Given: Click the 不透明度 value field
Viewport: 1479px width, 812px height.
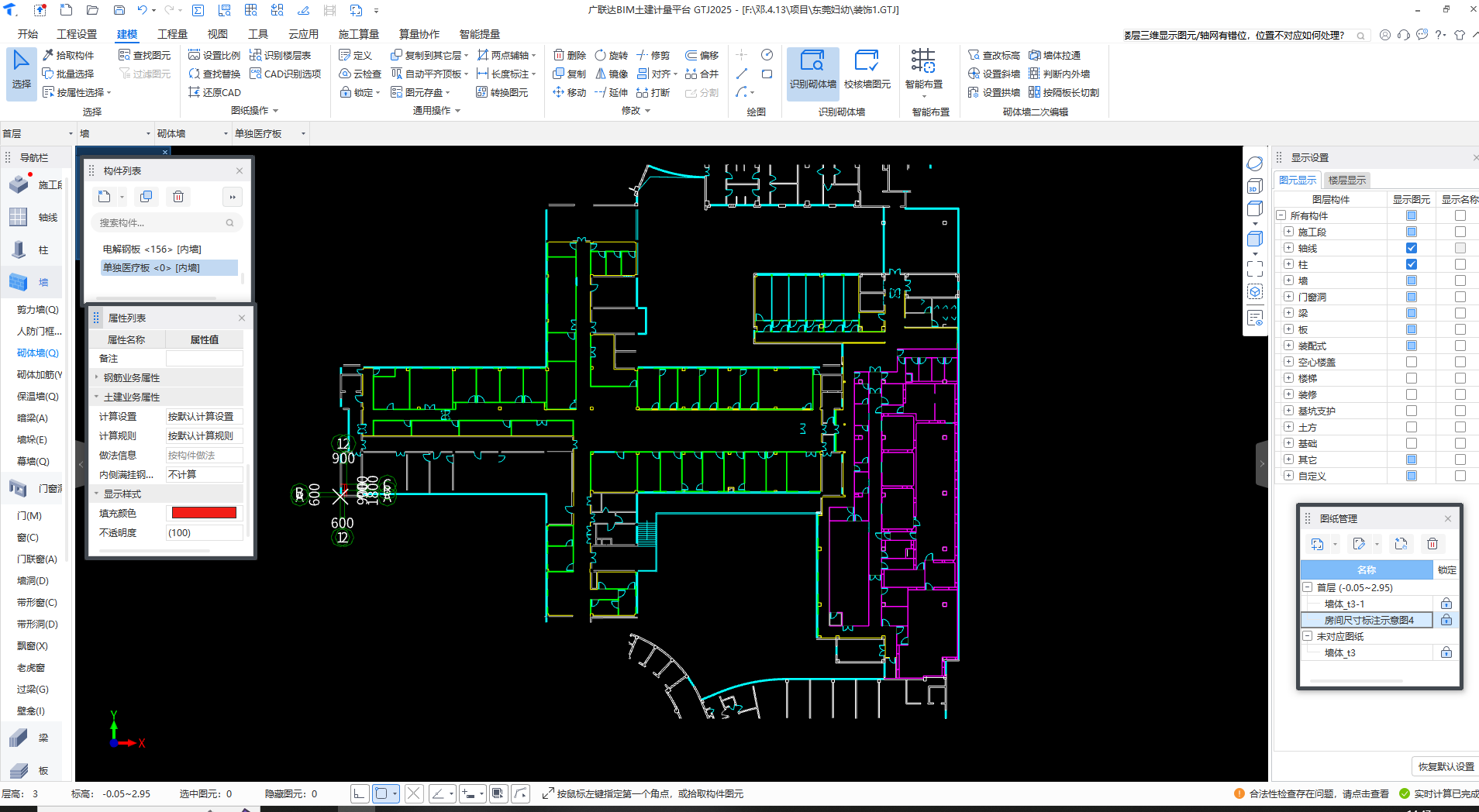Looking at the screenshot, I should [205, 532].
